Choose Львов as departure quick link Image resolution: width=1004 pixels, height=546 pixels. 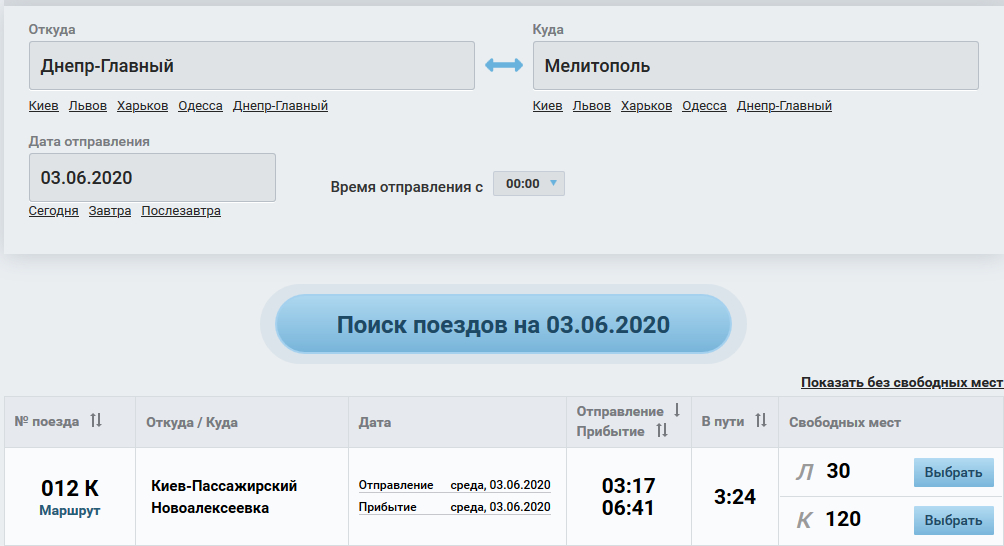click(x=88, y=106)
